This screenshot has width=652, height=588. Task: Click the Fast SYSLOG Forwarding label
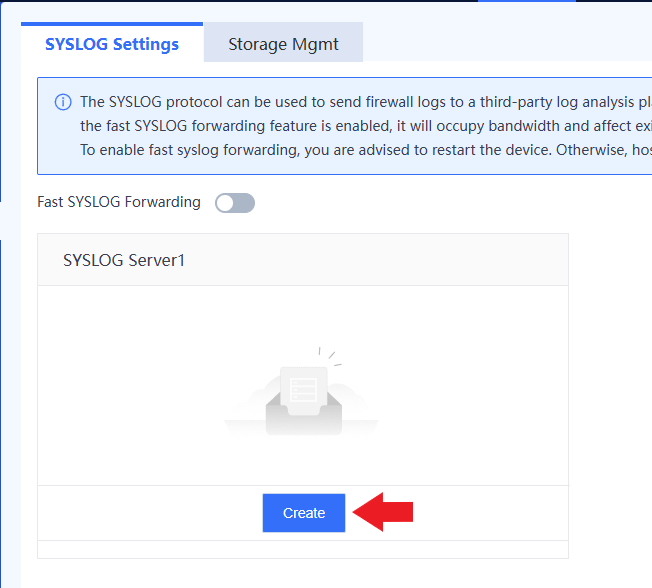point(119,202)
